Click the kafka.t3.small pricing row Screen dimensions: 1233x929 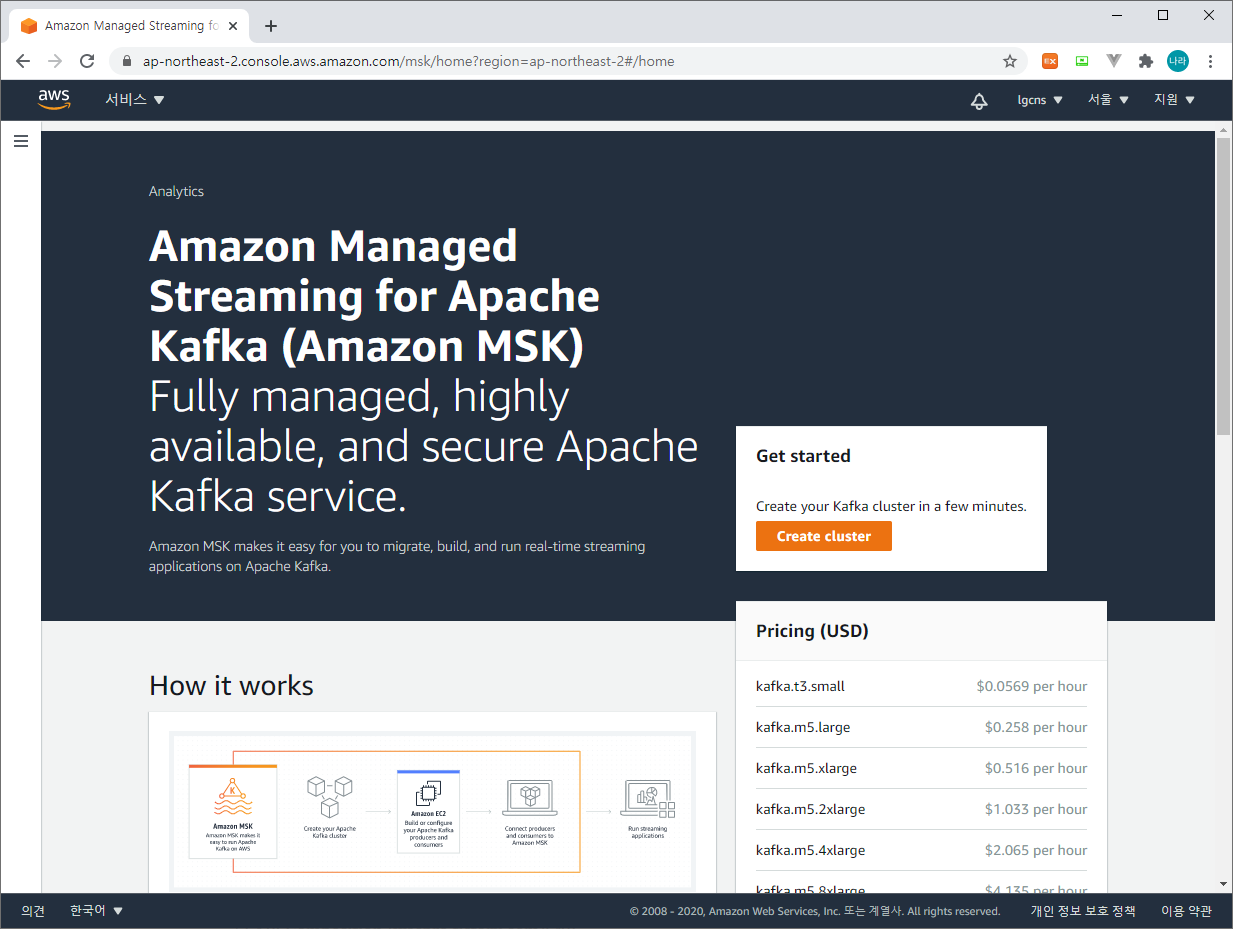921,686
